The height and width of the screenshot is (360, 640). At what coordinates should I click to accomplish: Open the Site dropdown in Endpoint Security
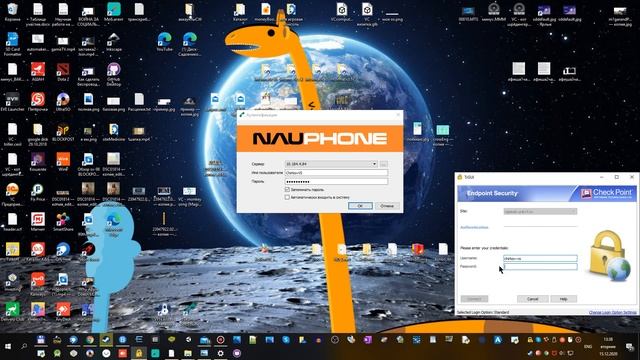pyautogui.click(x=540, y=211)
